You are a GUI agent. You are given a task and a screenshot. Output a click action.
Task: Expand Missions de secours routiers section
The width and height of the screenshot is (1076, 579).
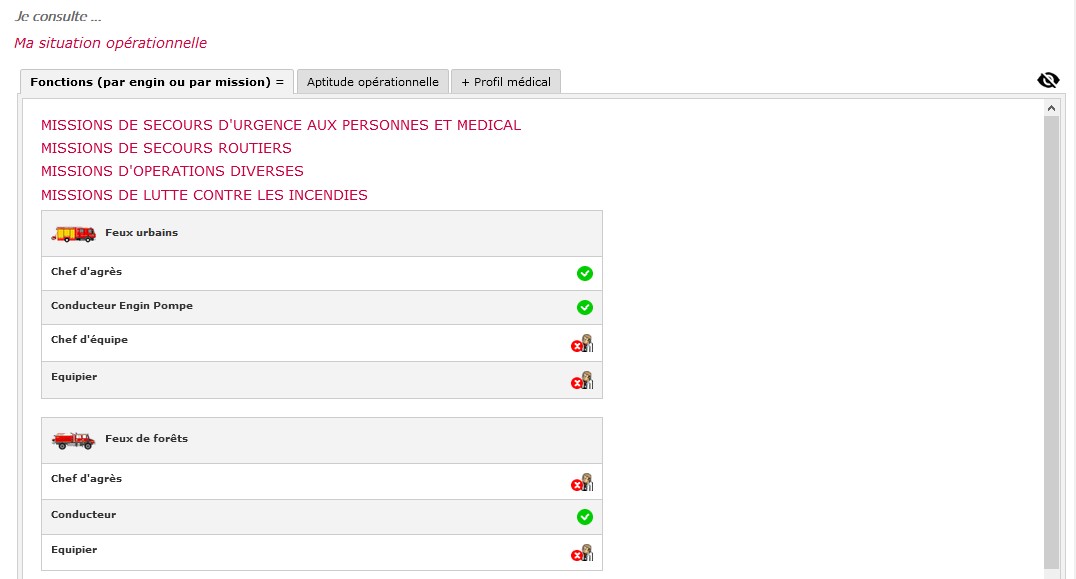(166, 148)
